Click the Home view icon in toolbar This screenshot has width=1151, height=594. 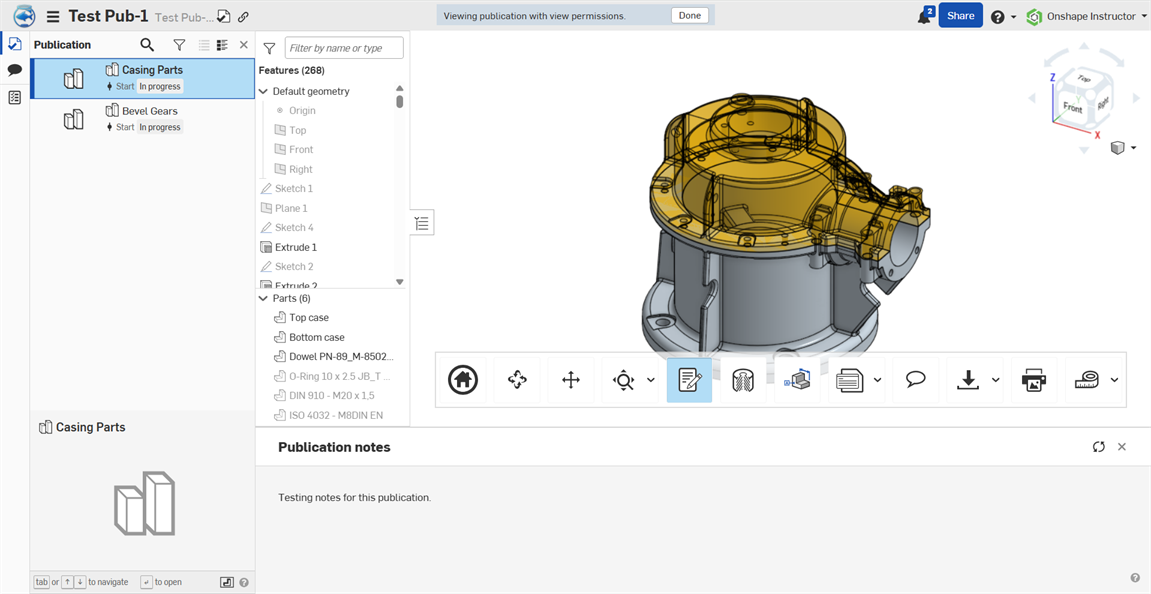pyautogui.click(x=463, y=380)
